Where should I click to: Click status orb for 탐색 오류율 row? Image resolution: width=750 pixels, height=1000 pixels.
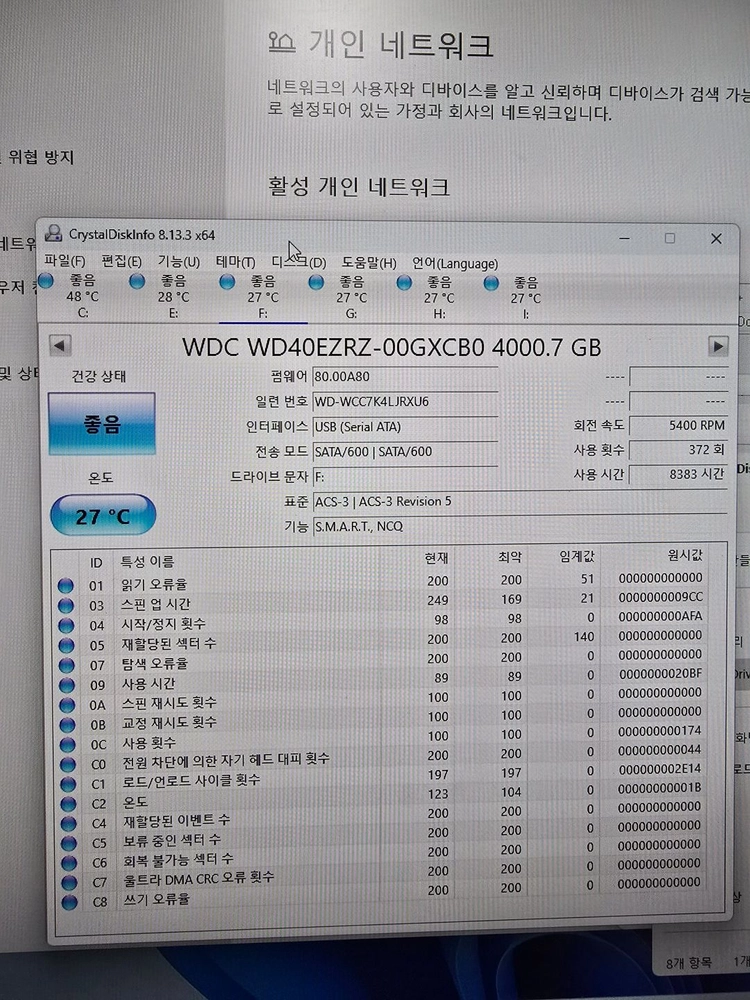pos(66,665)
